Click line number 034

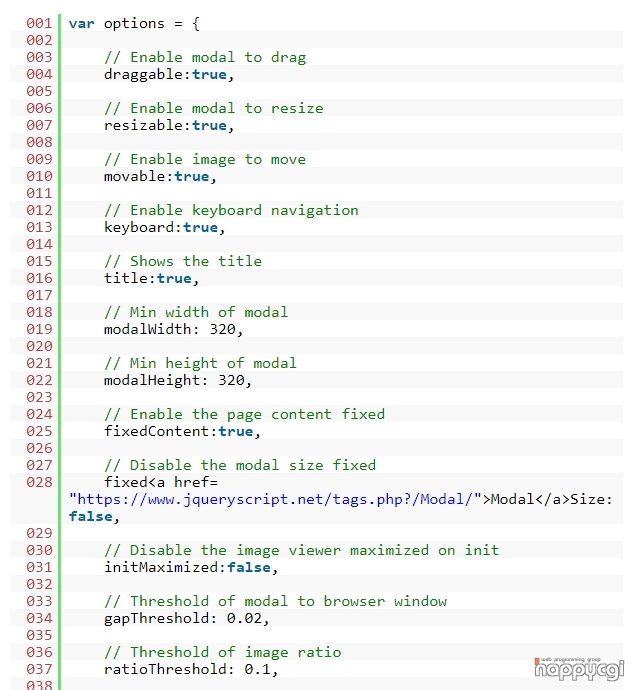click(x=39, y=619)
